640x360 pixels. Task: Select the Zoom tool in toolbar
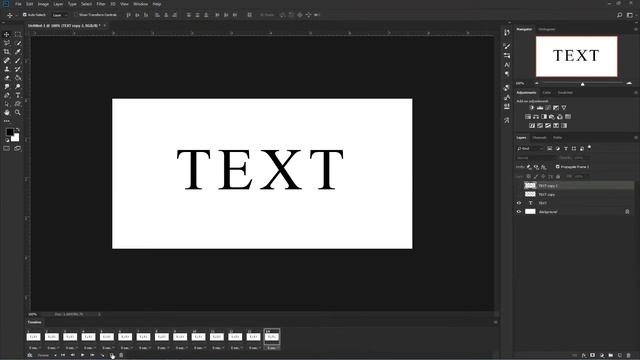tap(18, 112)
